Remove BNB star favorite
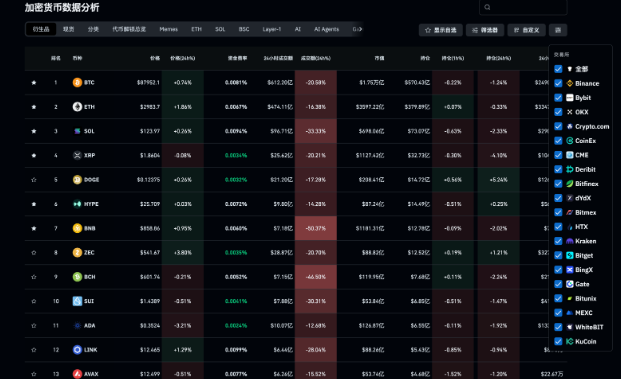Screen dimensions: 621x379 [x=34, y=228]
